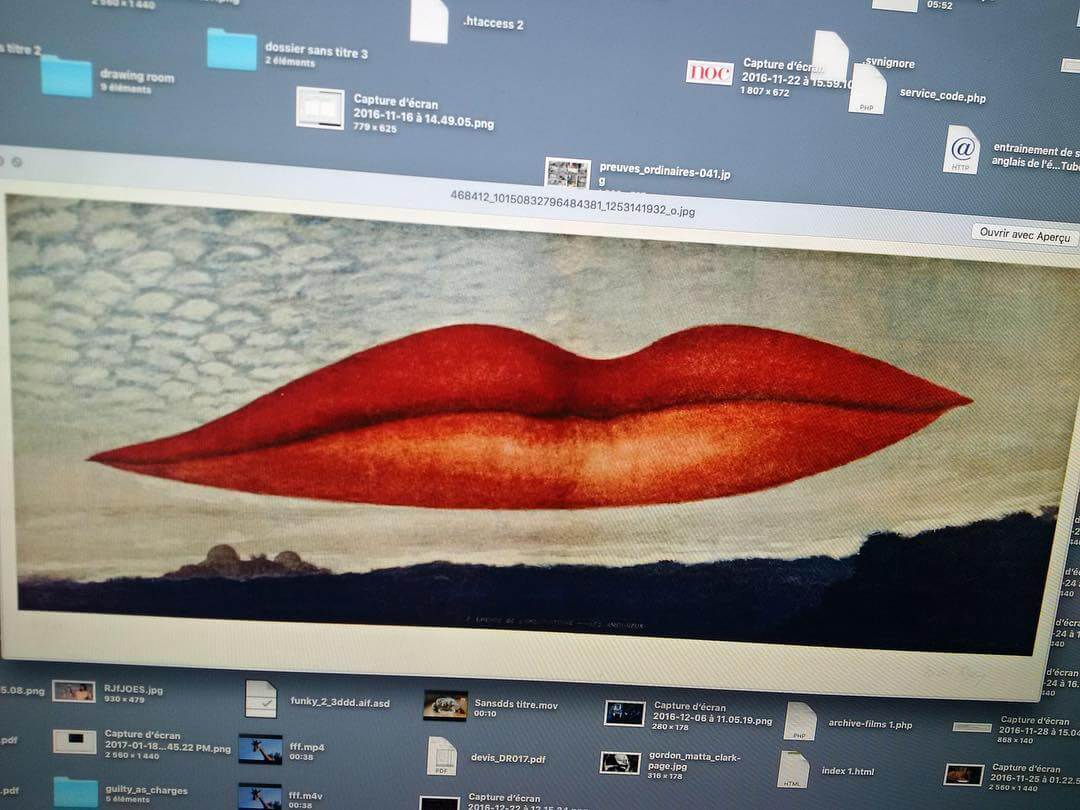Viewport: 1080px width, 810px height.
Task: Click the "00:10" duration under Sansdds titre.mov
Action: (x=485, y=714)
